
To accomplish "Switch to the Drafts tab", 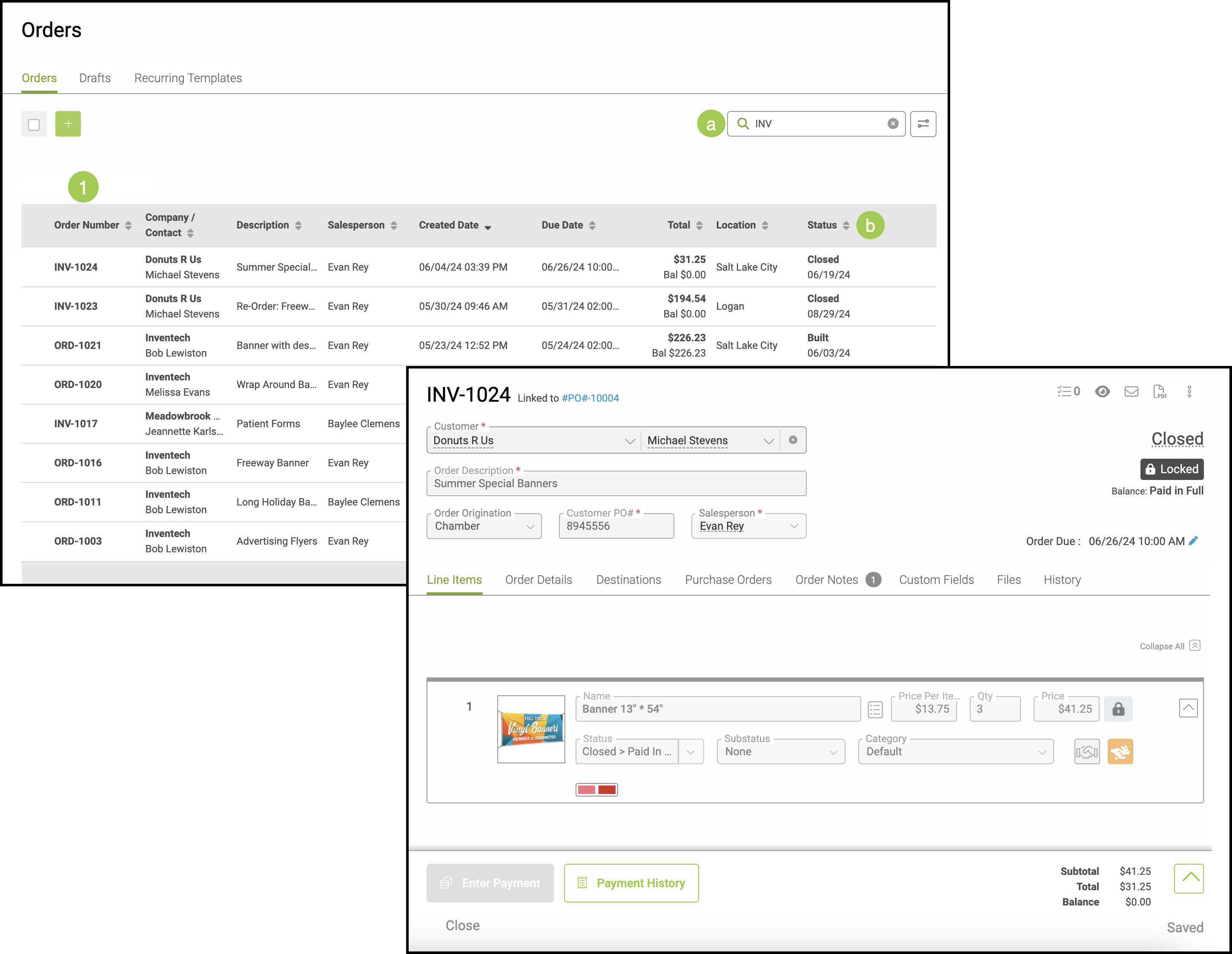I will point(95,78).
